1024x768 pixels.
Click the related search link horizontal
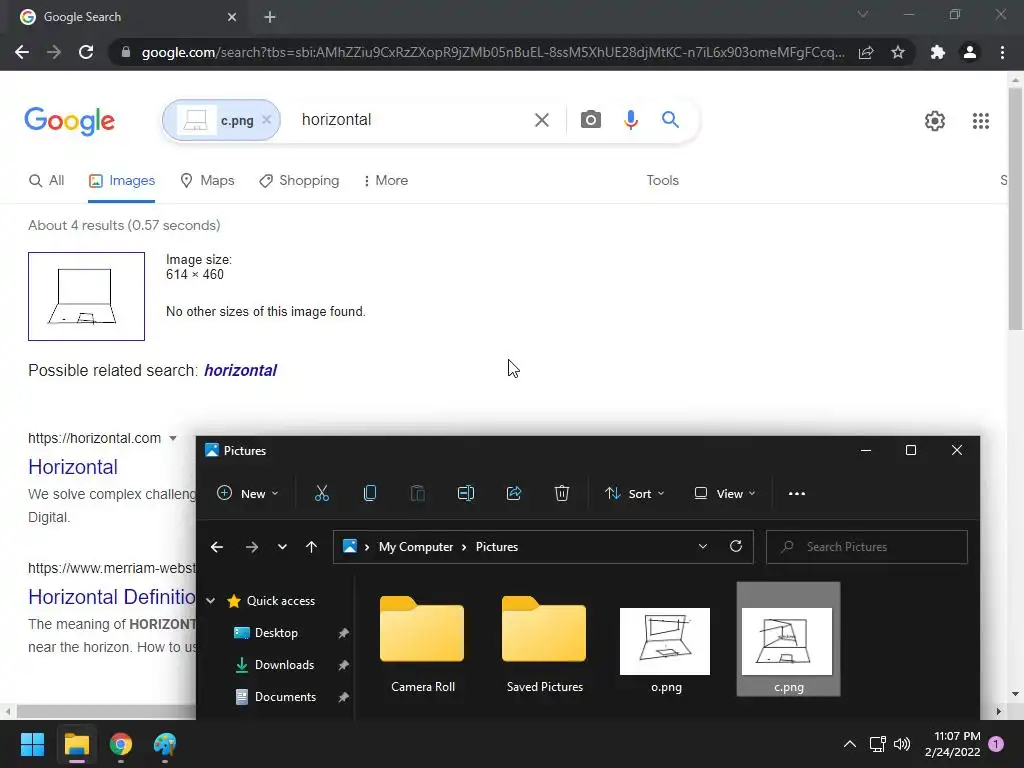[240, 370]
